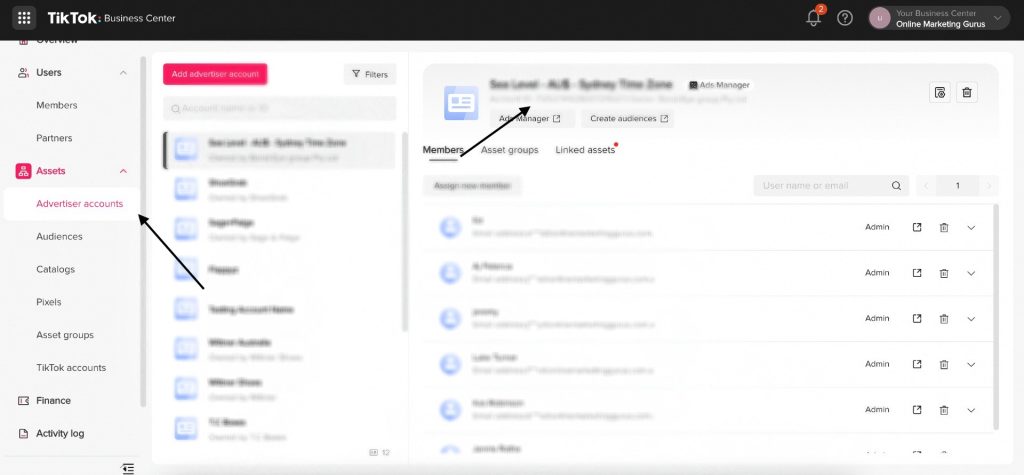
Task: Launch Ads Manager from account header
Action: pos(532,118)
